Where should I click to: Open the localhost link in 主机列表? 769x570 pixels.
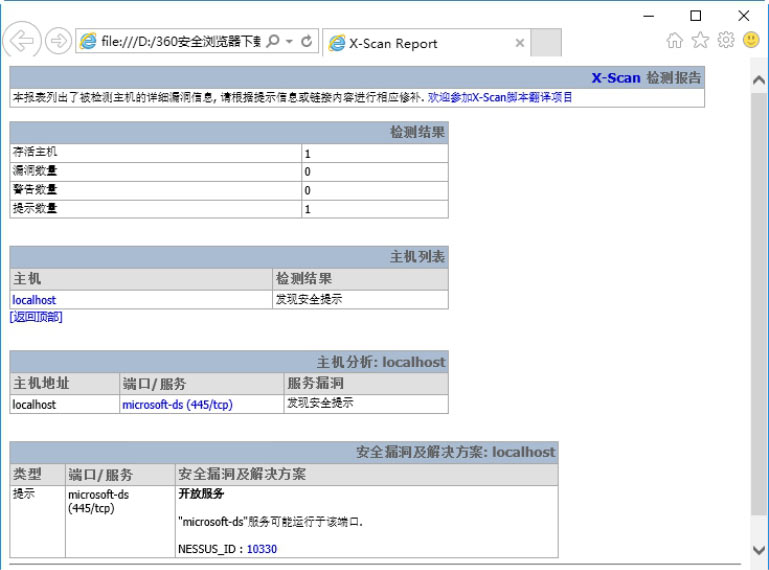pyautogui.click(x=34, y=299)
